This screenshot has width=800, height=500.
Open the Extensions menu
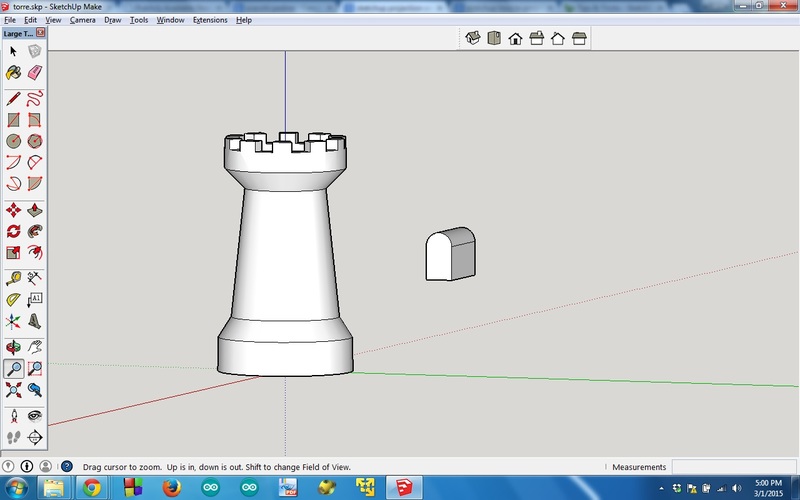point(210,20)
